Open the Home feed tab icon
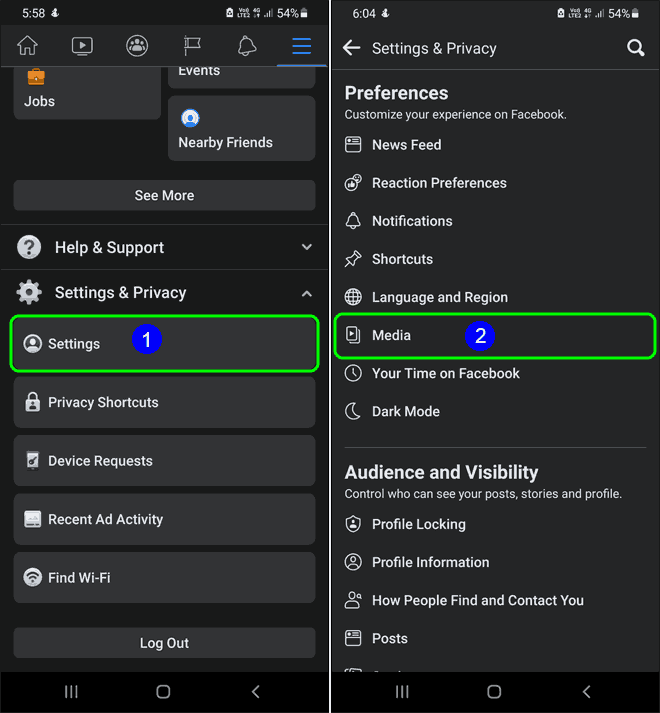Screen dimensions: 660x713 click(x=27, y=45)
